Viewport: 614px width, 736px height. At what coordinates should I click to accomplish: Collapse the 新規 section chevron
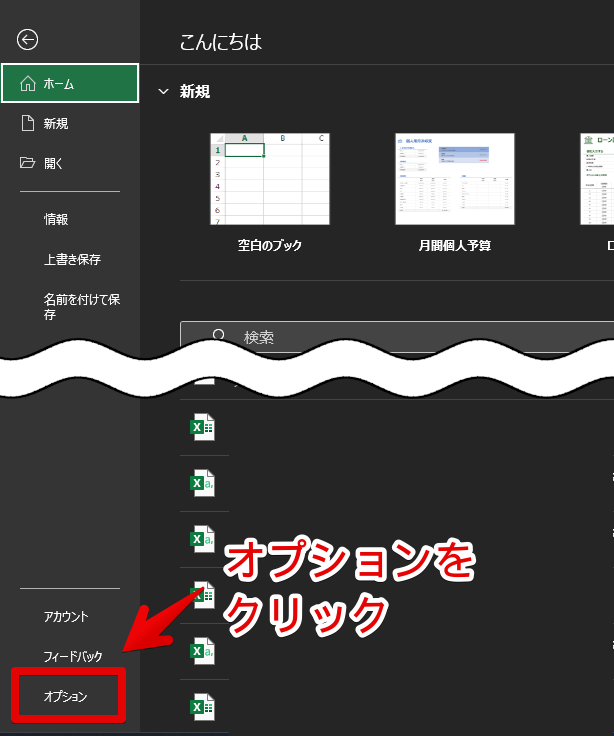(x=163, y=92)
